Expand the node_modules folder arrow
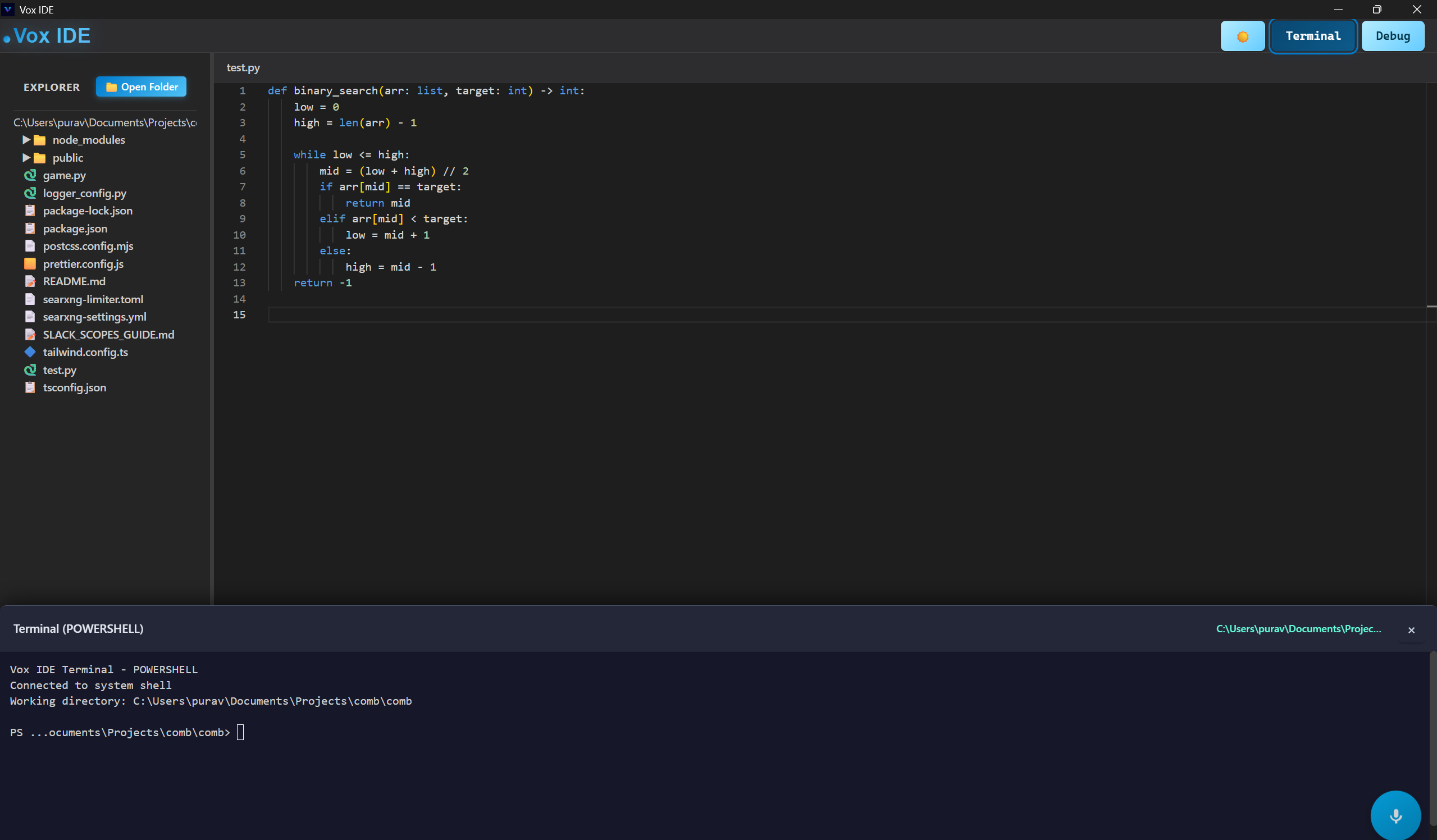Image resolution: width=1437 pixels, height=840 pixels. pos(26,140)
